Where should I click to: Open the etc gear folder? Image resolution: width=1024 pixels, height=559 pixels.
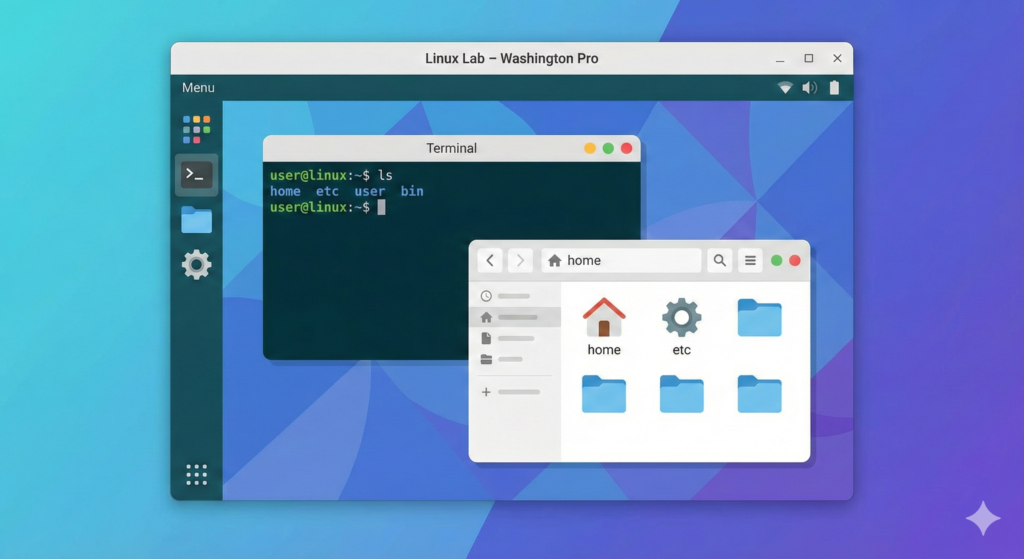[681, 317]
